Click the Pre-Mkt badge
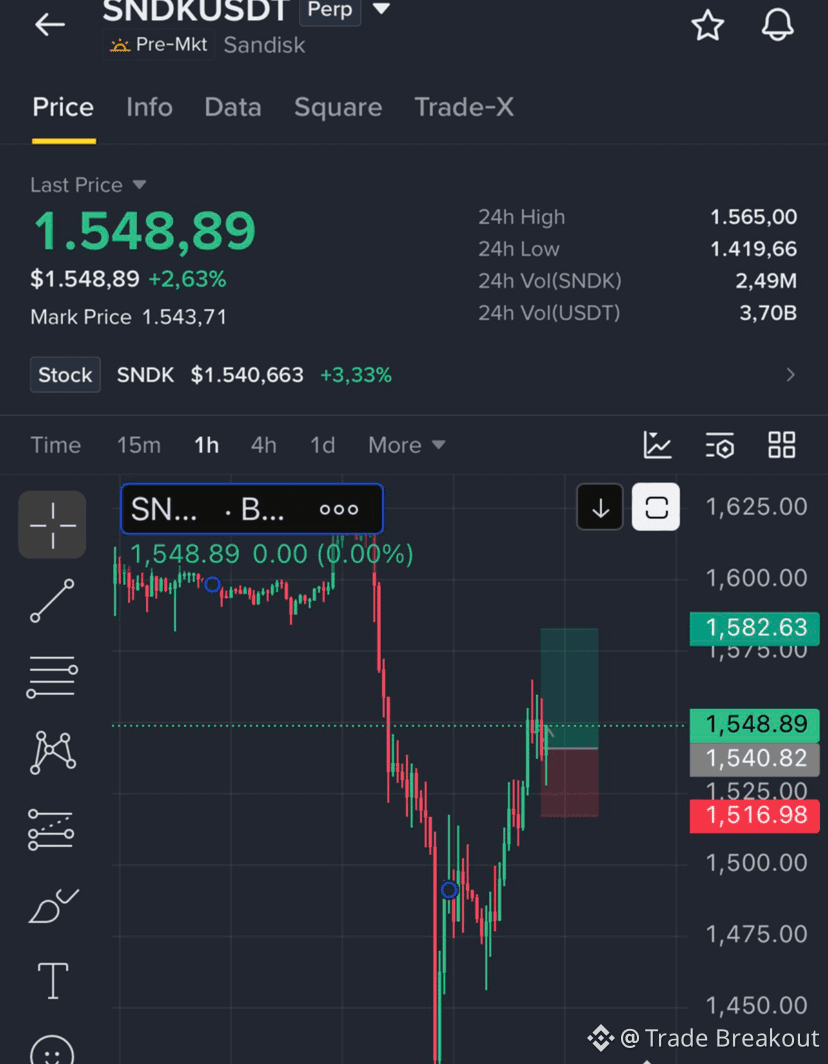Screen dimensions: 828x1064 pyautogui.click(x=159, y=45)
